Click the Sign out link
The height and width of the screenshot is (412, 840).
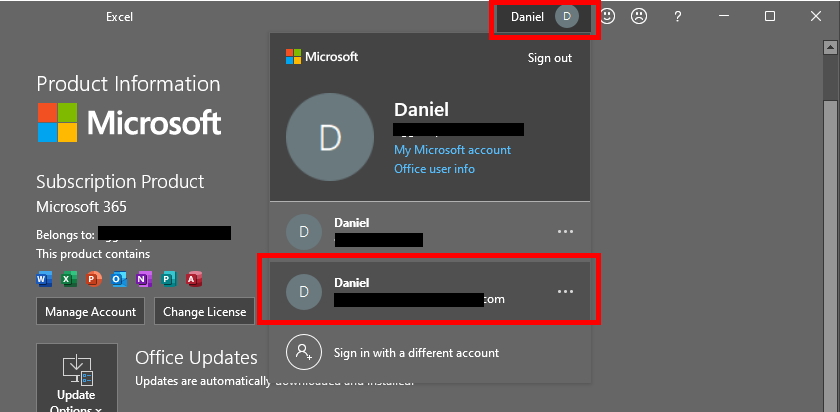point(549,58)
